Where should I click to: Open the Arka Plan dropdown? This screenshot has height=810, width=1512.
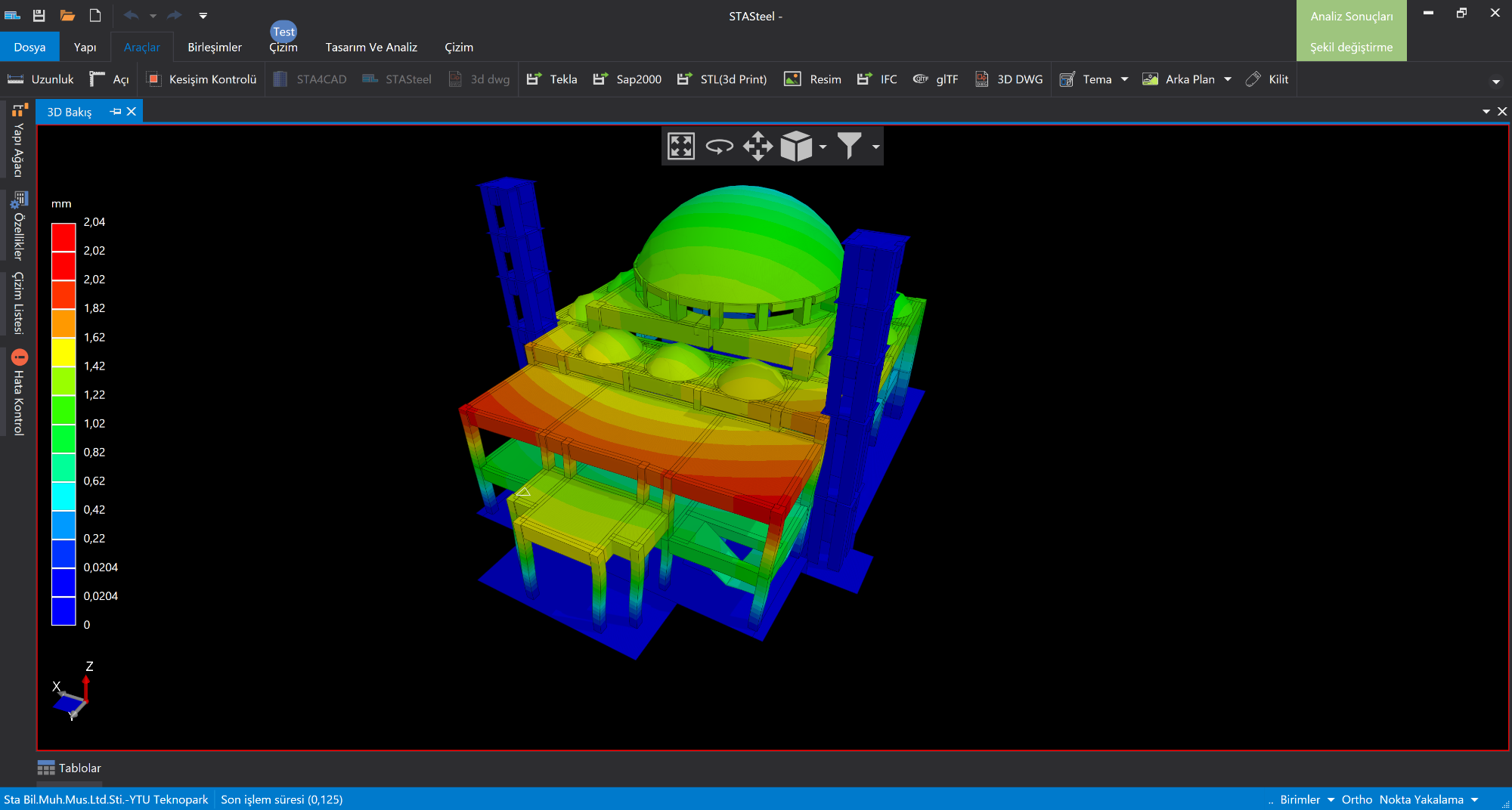(x=1228, y=79)
